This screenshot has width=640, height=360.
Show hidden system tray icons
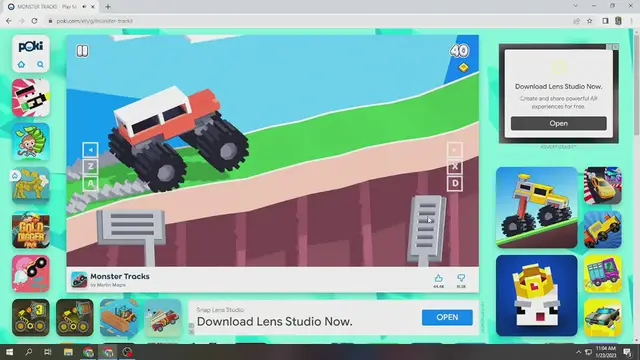click(x=578, y=352)
